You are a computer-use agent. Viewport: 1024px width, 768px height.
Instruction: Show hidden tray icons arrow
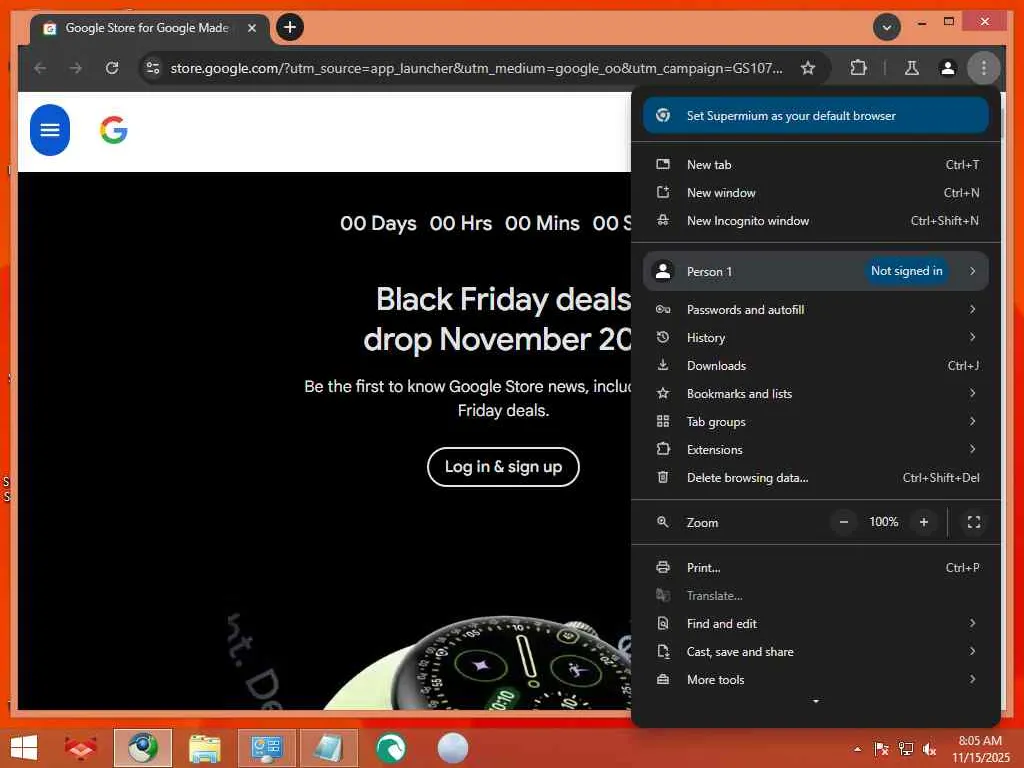pos(857,749)
